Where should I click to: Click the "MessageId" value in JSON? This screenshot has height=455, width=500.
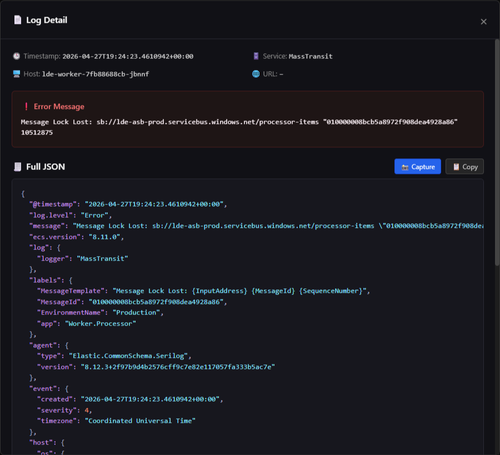click(x=156, y=302)
